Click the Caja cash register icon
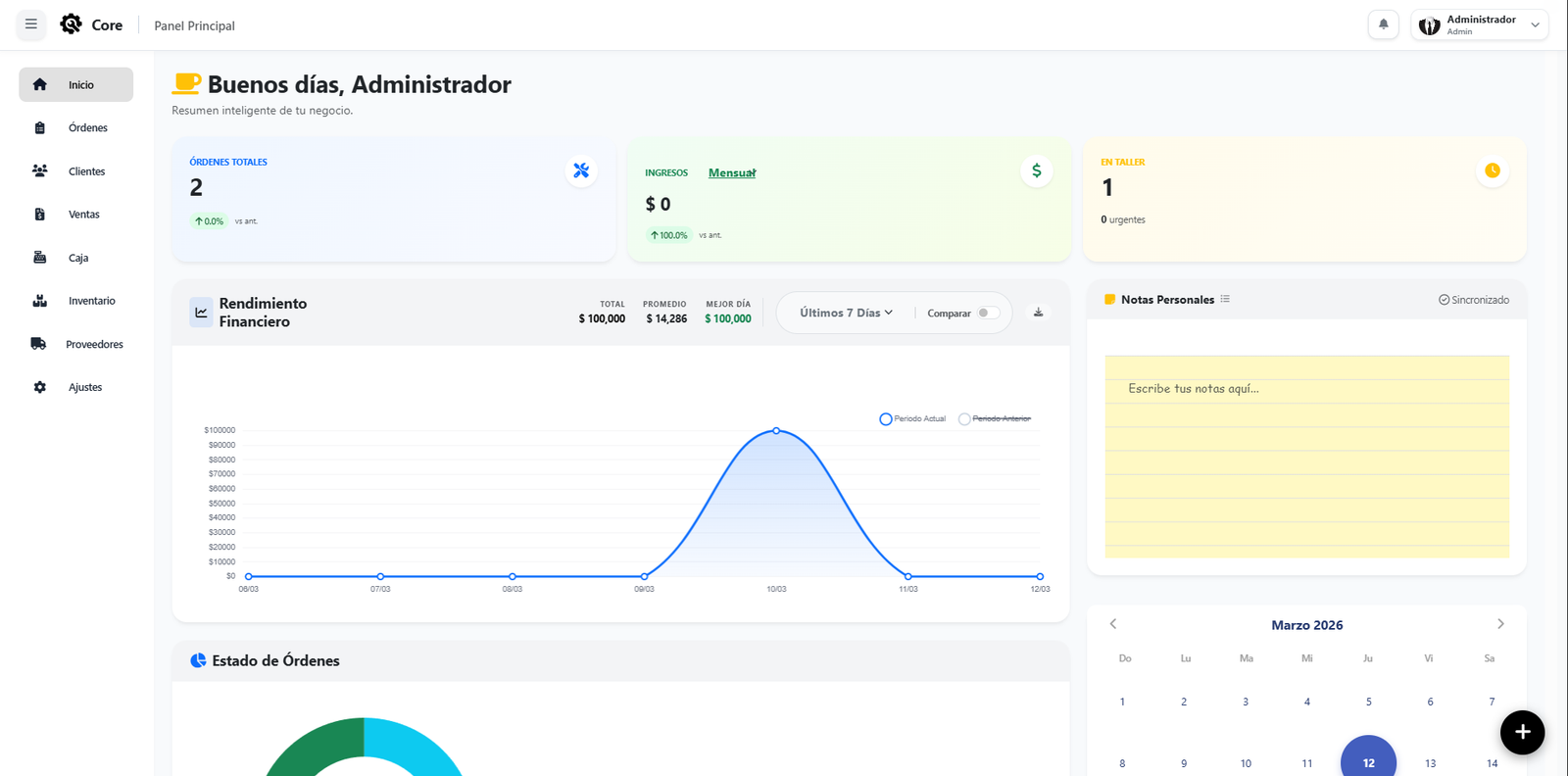 point(40,258)
